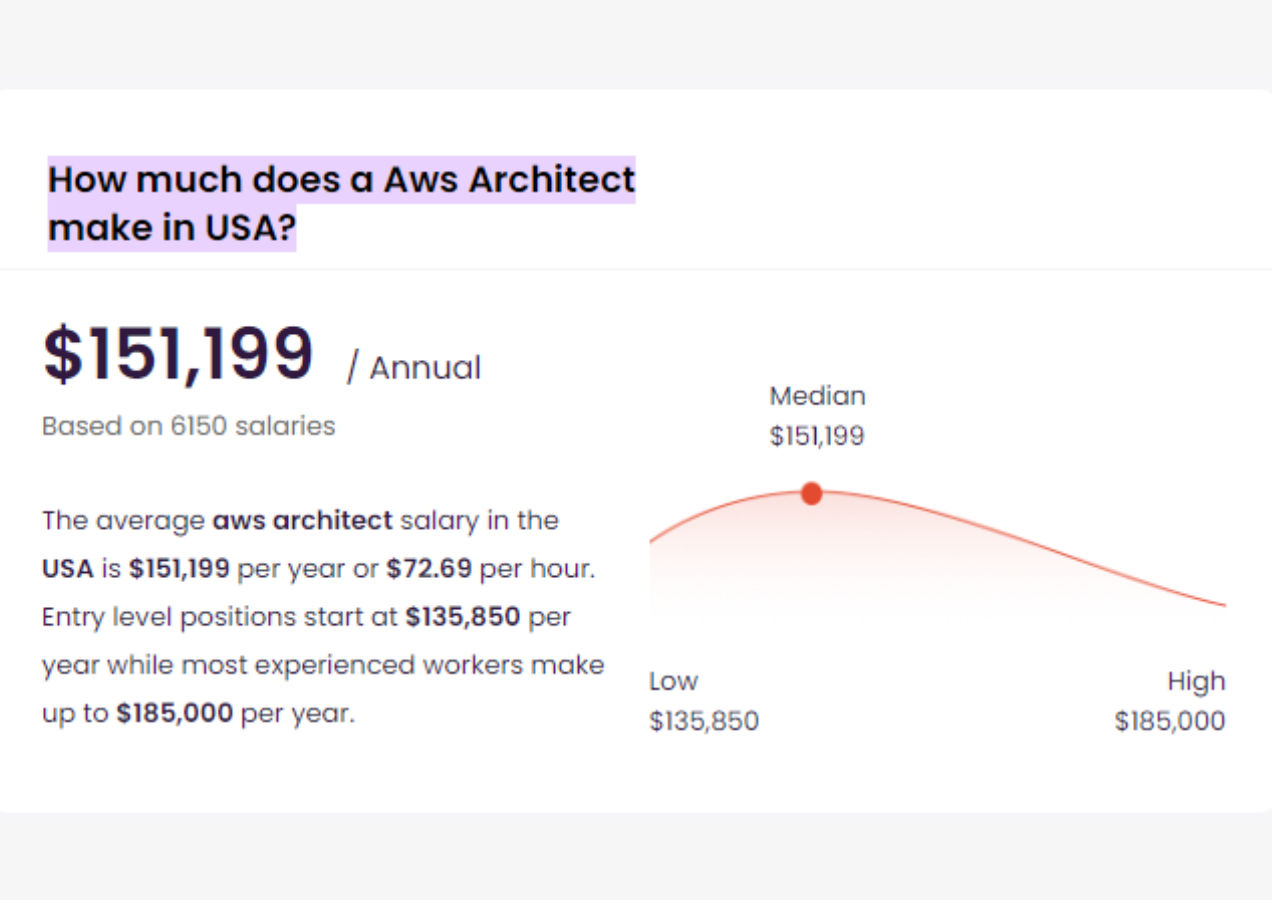Click bold $151,199 in the description paragraph

pyautogui.click(x=179, y=569)
